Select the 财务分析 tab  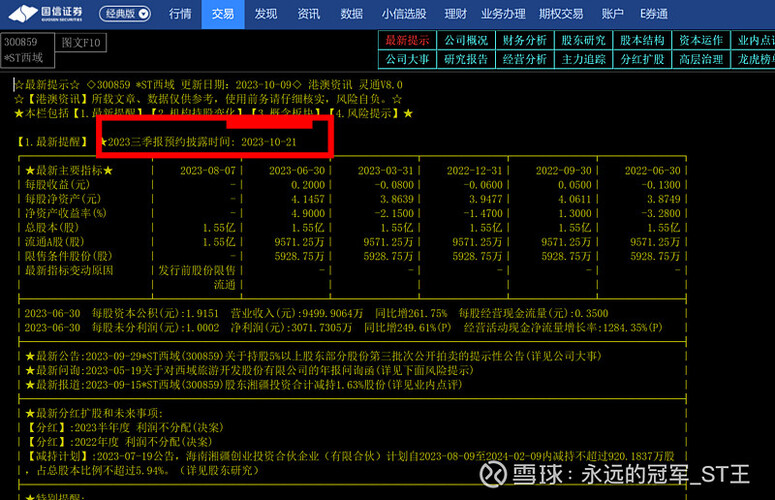point(525,40)
